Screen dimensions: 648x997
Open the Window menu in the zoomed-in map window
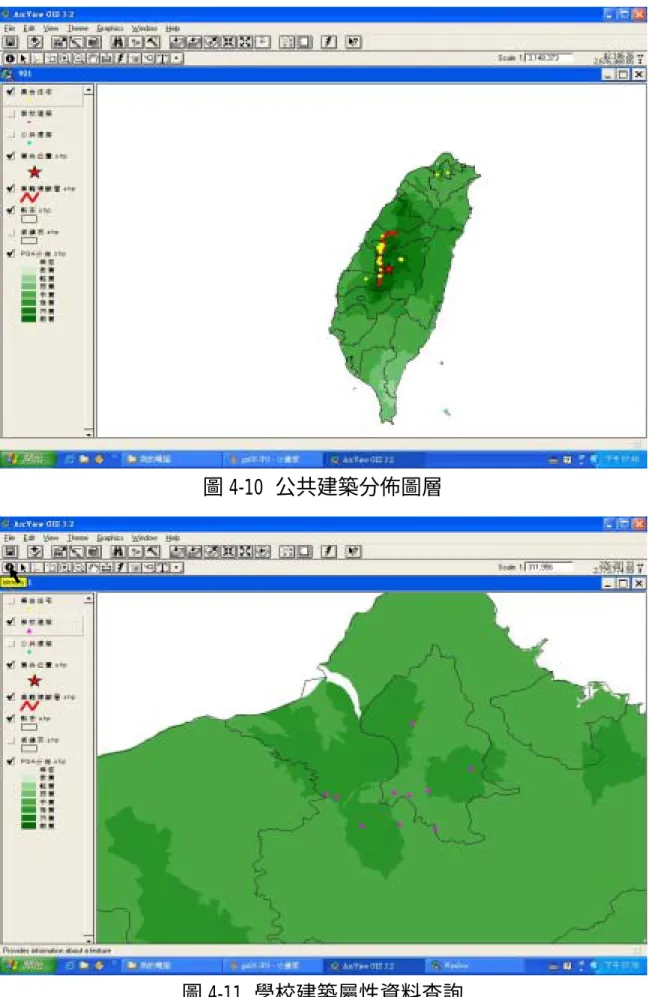coord(144,538)
